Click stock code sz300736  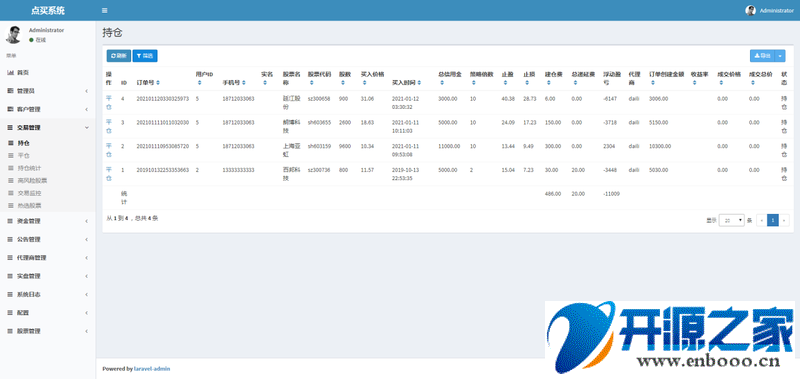(319, 170)
